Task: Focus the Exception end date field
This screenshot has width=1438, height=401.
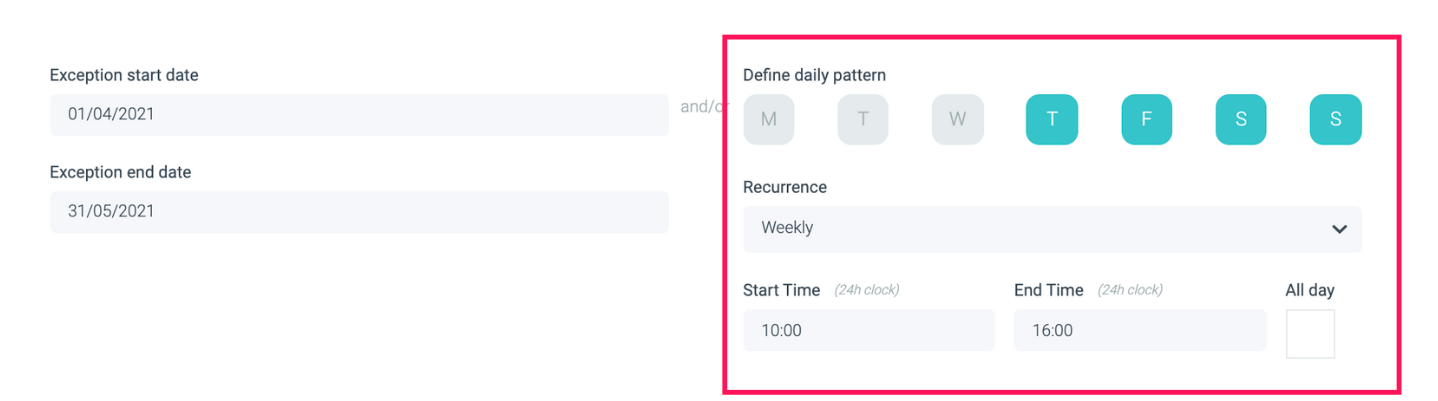Action: tap(359, 212)
